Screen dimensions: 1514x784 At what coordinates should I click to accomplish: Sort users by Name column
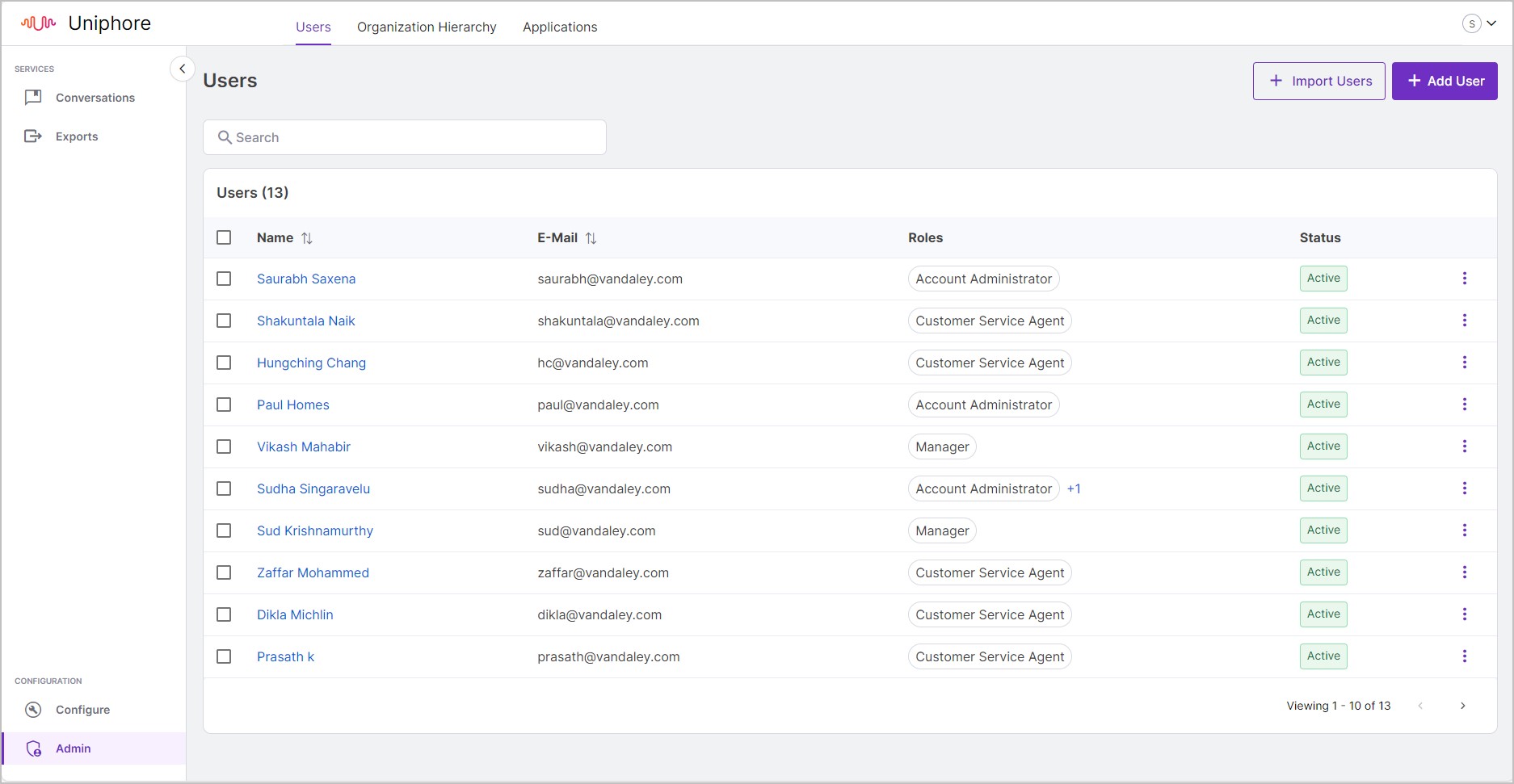pos(306,238)
